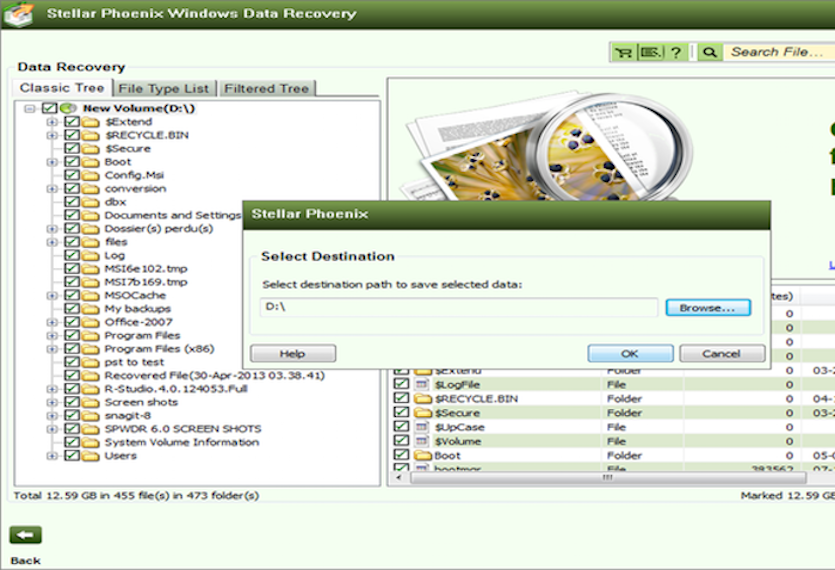Open the register product toolbar icon
This screenshot has width=835, height=570.
coord(650,52)
